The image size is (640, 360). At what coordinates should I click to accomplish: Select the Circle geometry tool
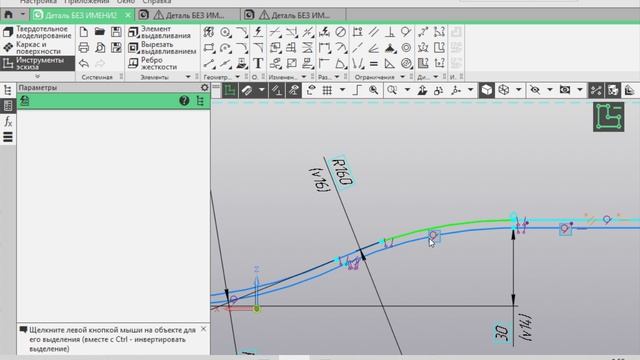[225, 32]
